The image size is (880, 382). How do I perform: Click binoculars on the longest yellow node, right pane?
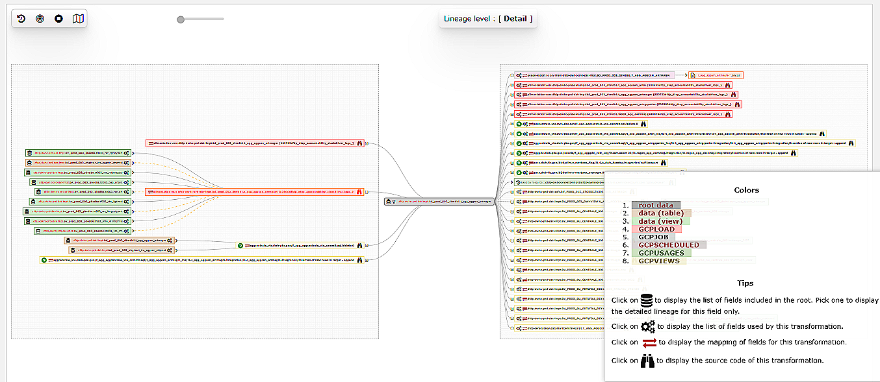(x=851, y=144)
